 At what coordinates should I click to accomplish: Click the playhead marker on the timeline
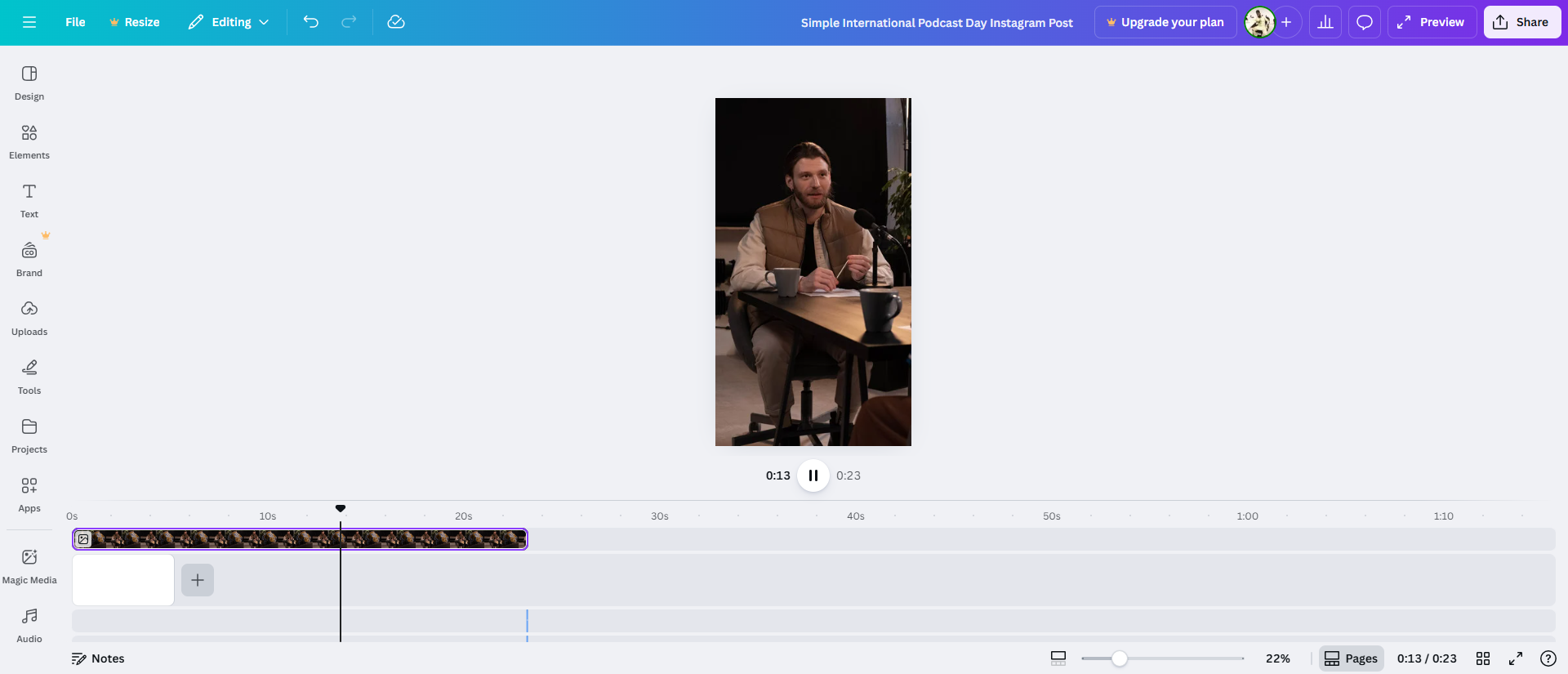[x=341, y=508]
